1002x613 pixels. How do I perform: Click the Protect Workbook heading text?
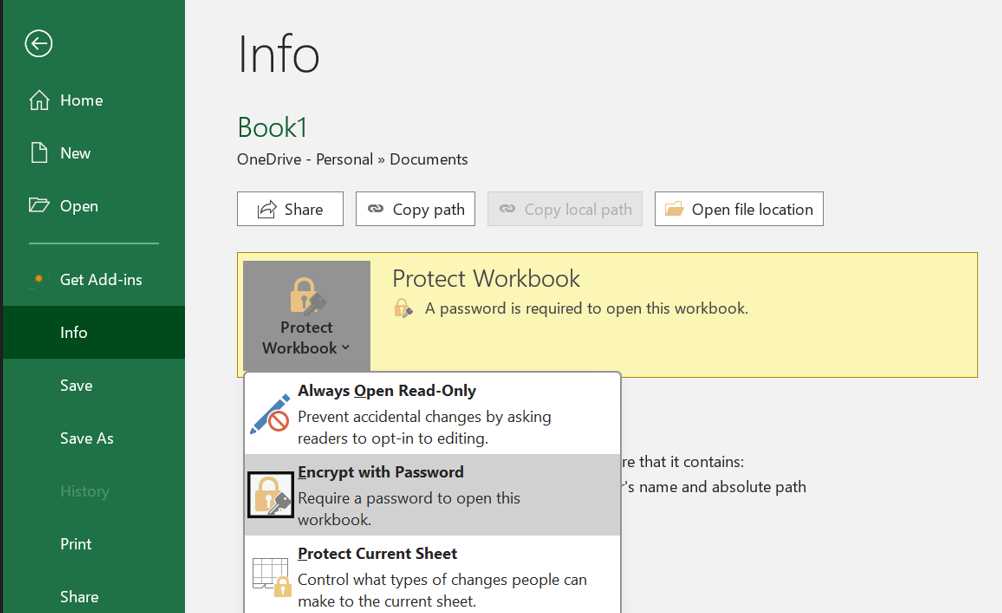(486, 279)
